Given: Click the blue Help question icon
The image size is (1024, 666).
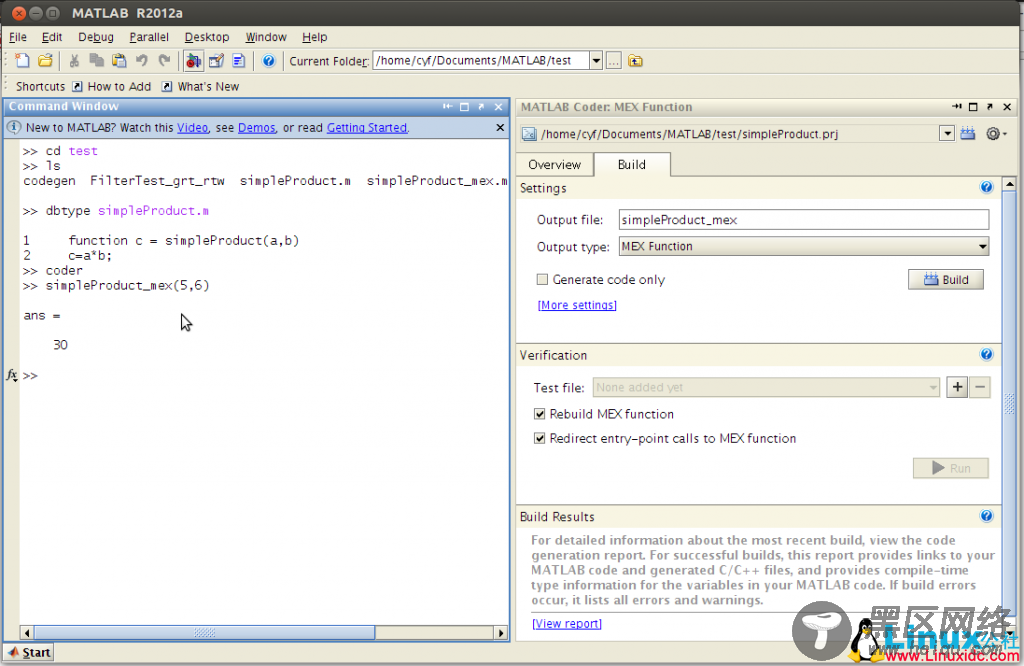Looking at the screenshot, I should point(268,61).
